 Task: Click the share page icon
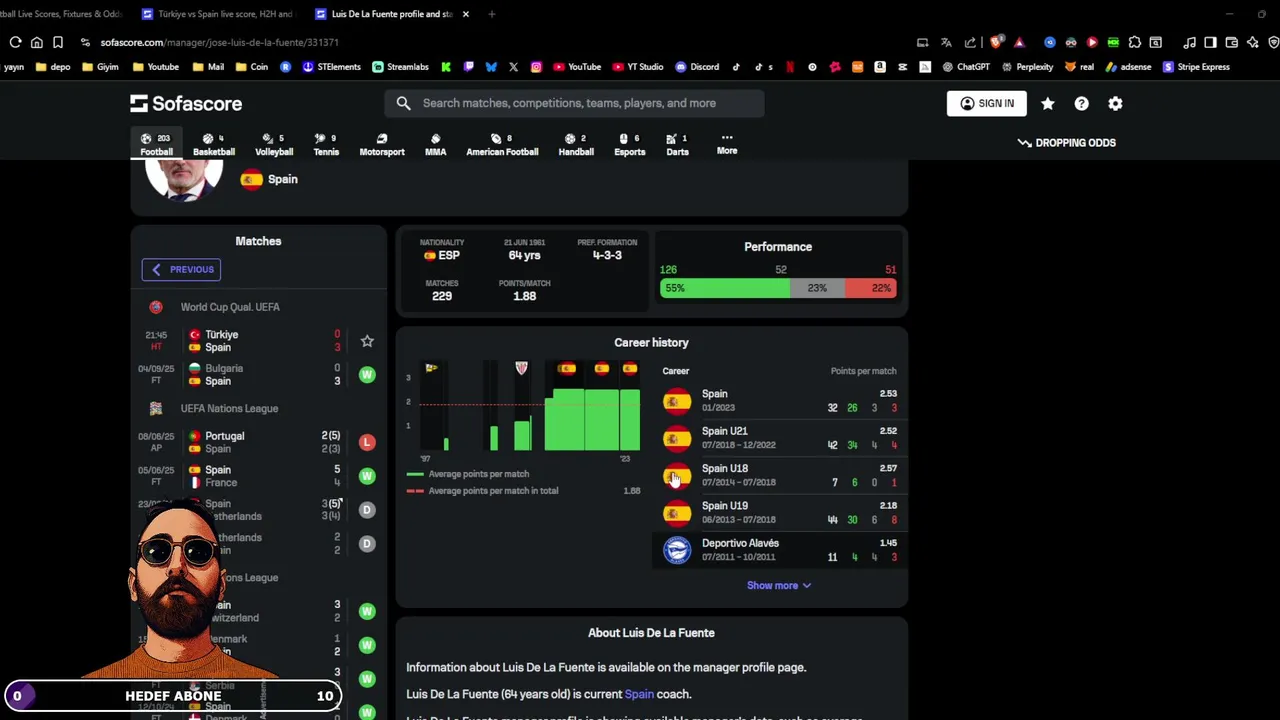click(970, 42)
